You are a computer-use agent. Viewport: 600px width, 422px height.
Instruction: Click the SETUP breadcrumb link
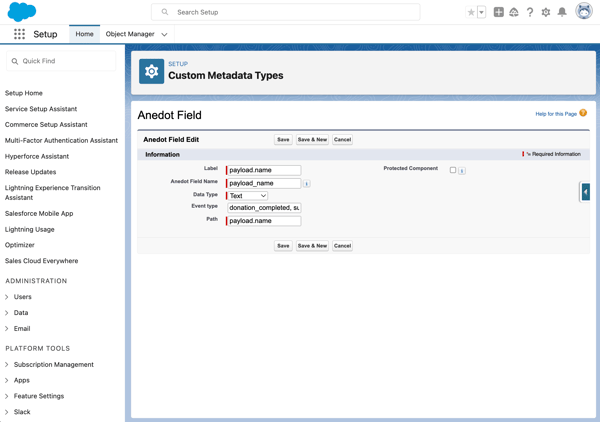(178, 64)
